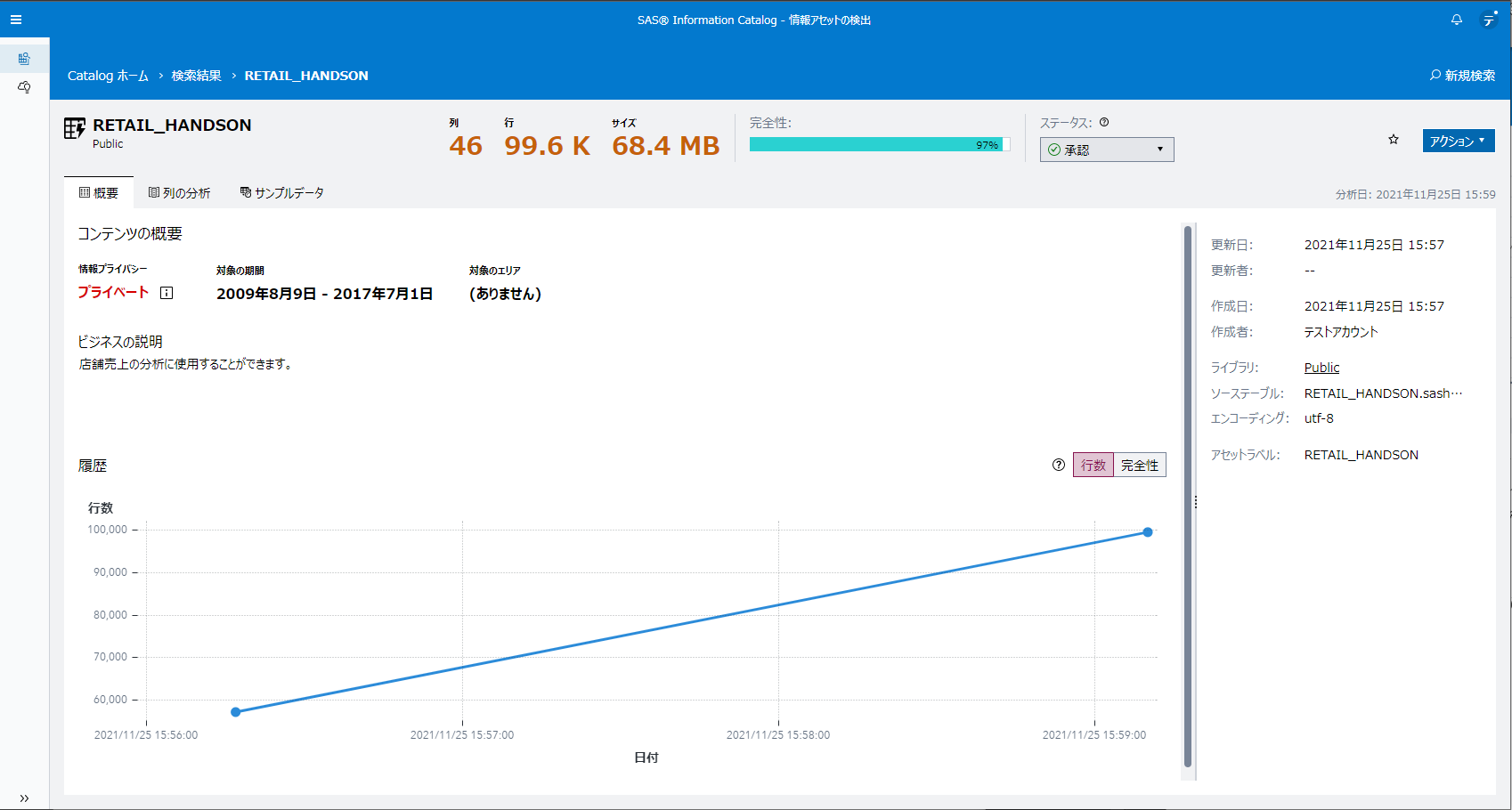The height and width of the screenshot is (810, 1512).
Task: Open the status help question mark icon
Action: tap(1104, 123)
